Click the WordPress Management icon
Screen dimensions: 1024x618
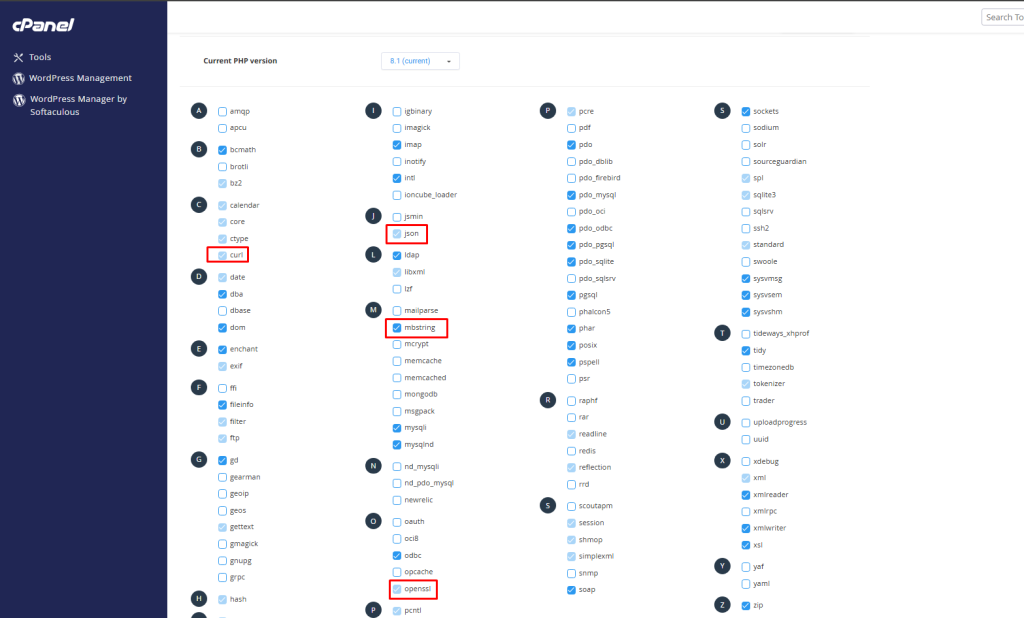(x=18, y=78)
